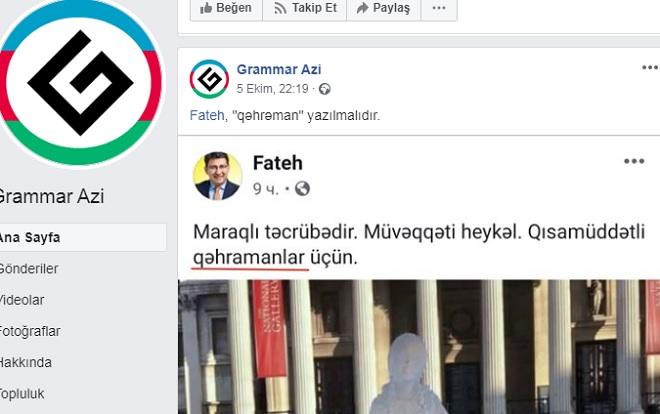Viewport: 660px width, 414px height.
Task: Click the Beğen thumbs-up button
Action: click(226, 8)
